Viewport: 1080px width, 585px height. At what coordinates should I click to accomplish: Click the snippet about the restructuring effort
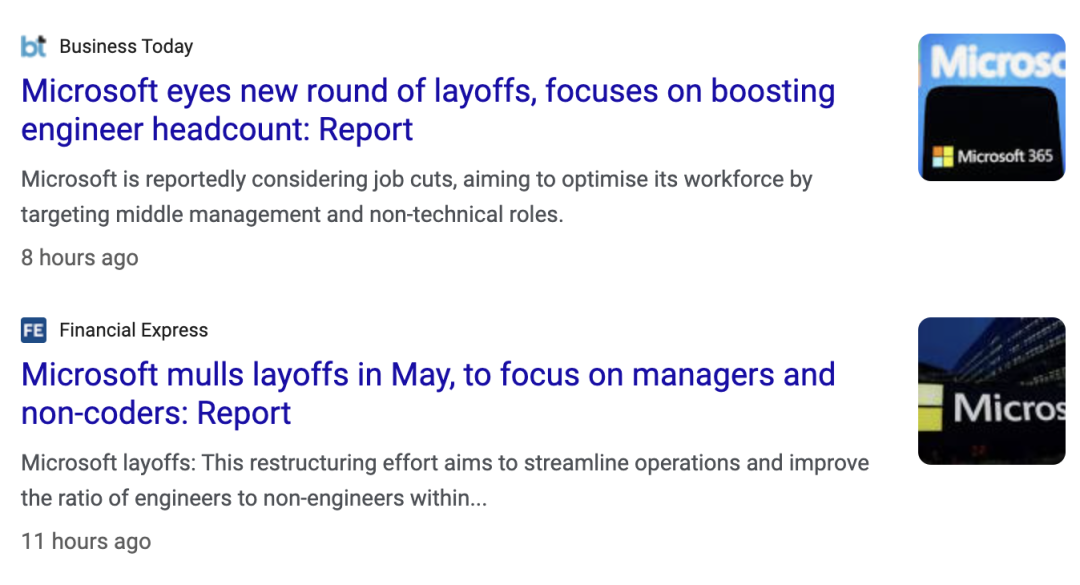[445, 464]
